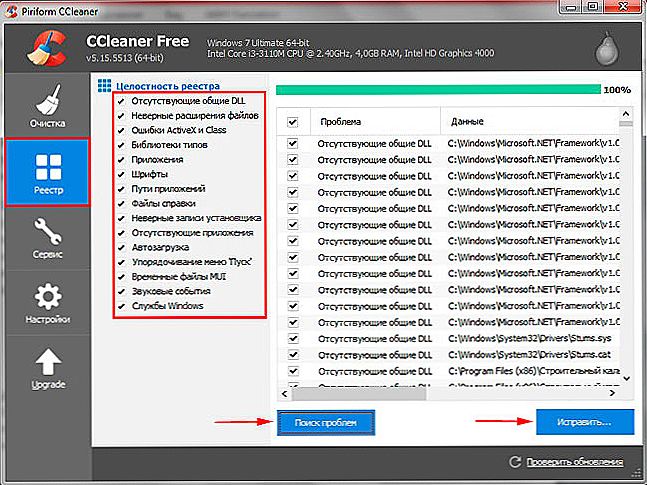The image size is (647, 485).
Task: Toggle Шрифты option
Action: (x=121, y=175)
